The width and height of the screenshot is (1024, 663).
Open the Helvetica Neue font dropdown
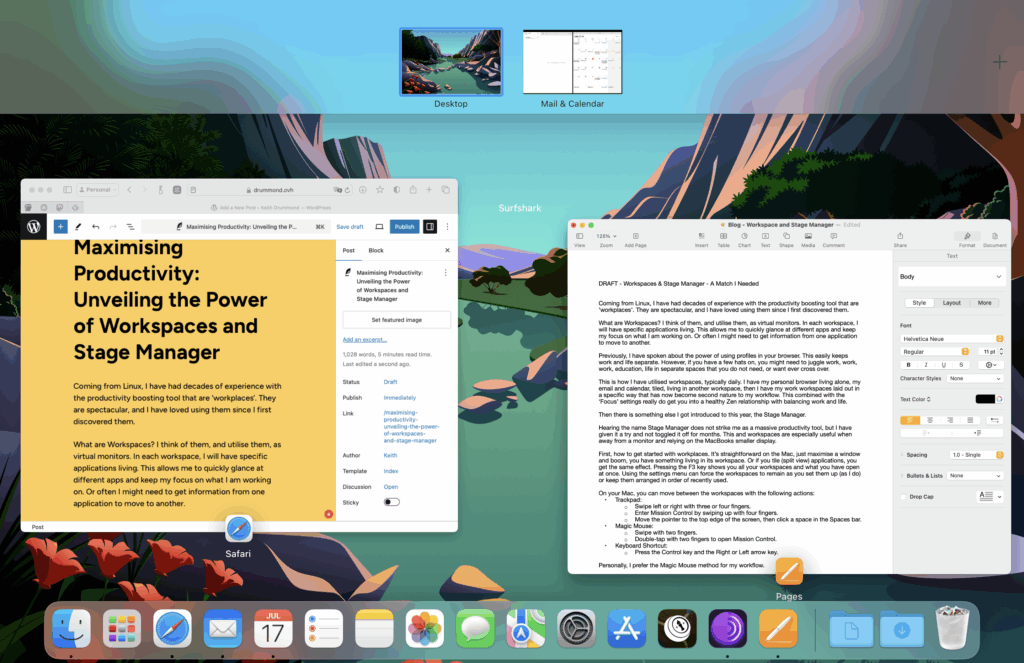click(952, 339)
